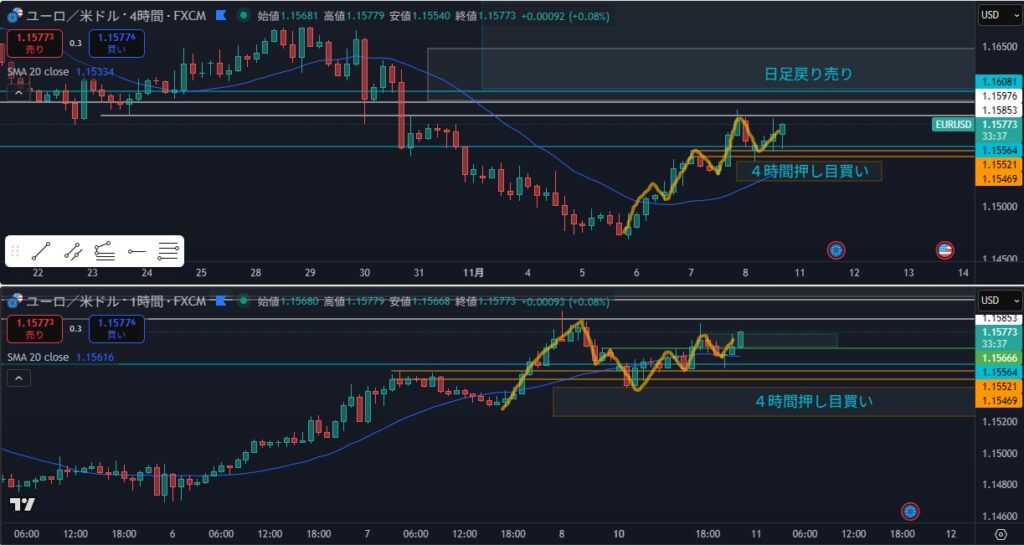Screen dimensions: 1024x545
Task: Click the orange 1.15521 price label
Action: (997, 163)
